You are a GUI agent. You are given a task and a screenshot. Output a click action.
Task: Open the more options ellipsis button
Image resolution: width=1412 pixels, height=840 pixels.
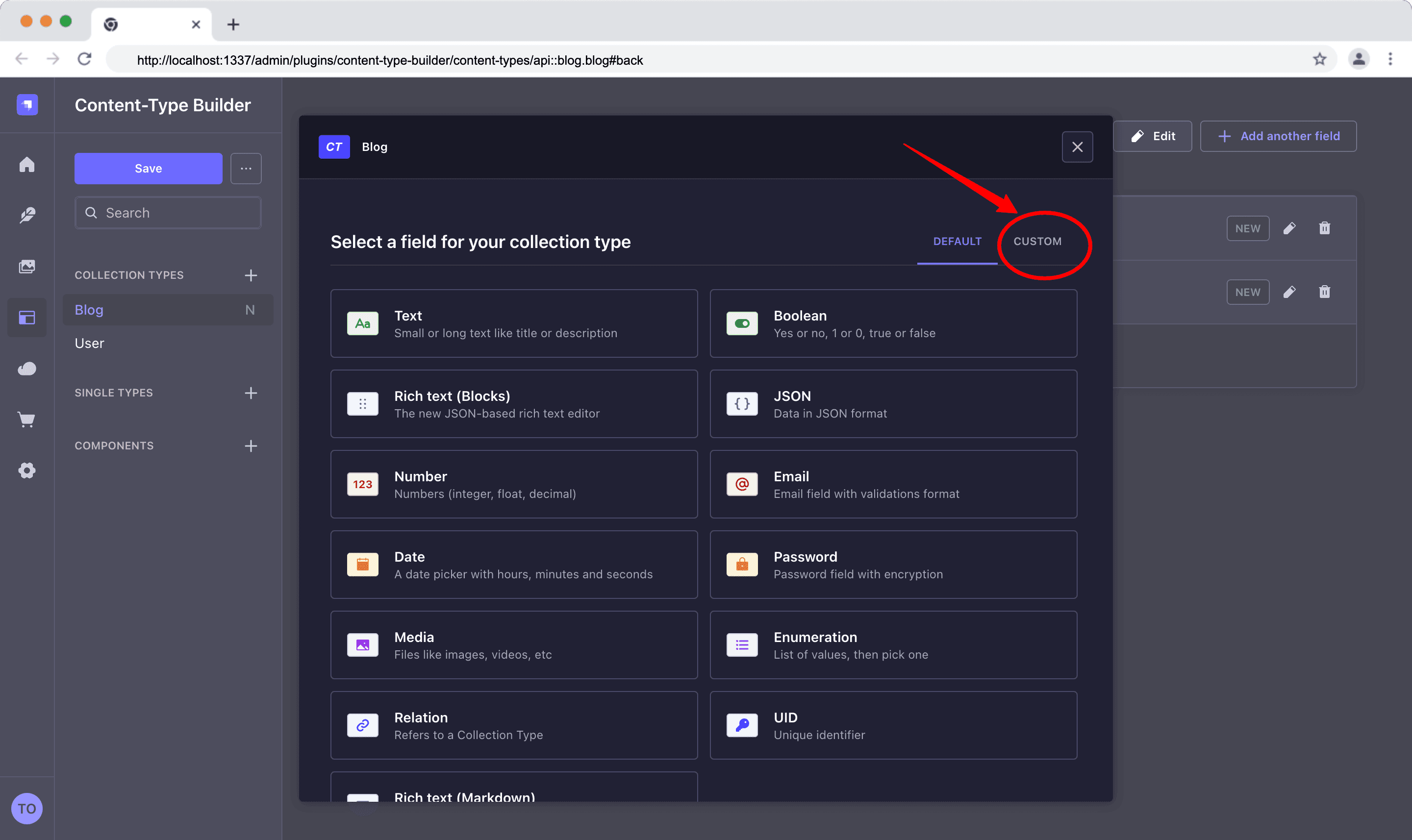(x=246, y=169)
